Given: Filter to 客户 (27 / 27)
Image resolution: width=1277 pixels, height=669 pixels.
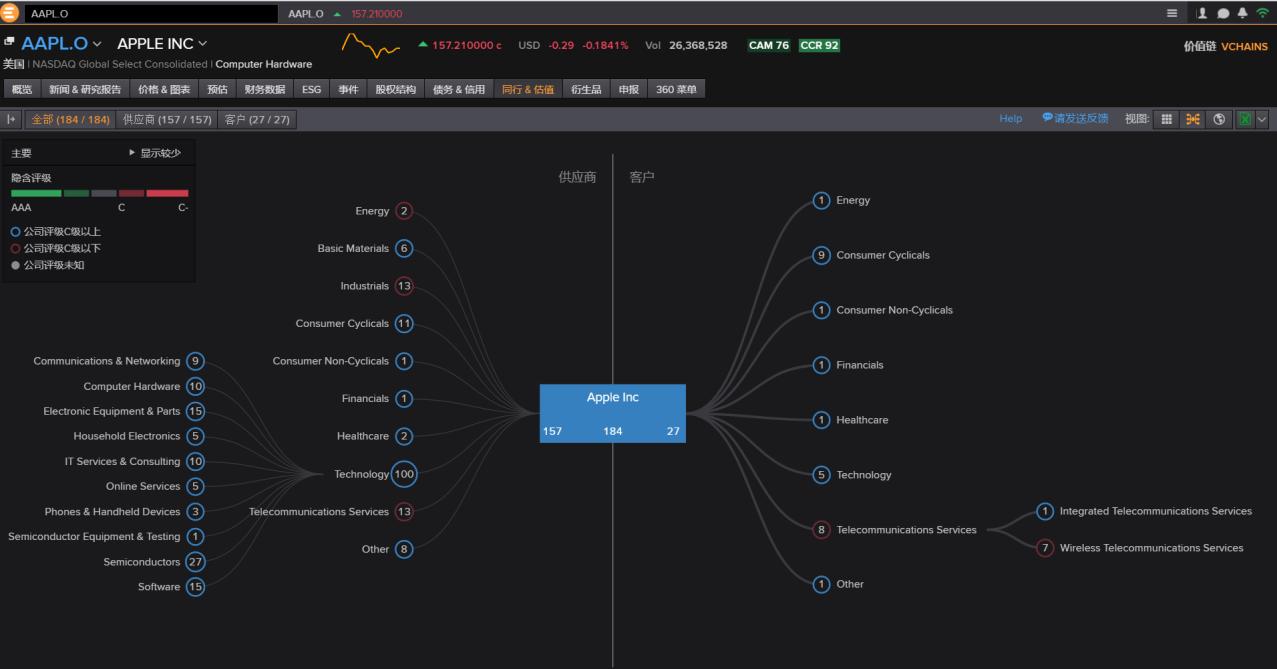Looking at the screenshot, I should pos(257,119).
